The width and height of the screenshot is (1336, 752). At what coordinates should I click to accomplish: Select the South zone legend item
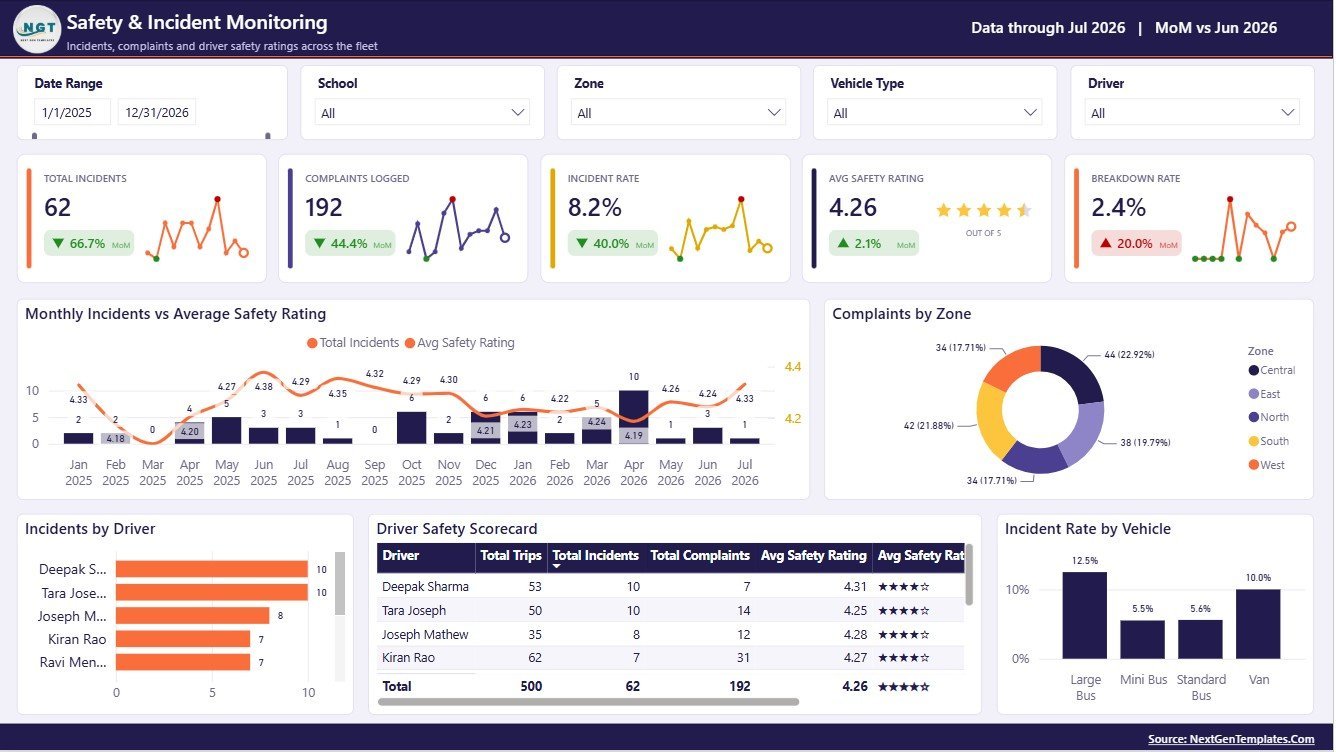click(1268, 441)
